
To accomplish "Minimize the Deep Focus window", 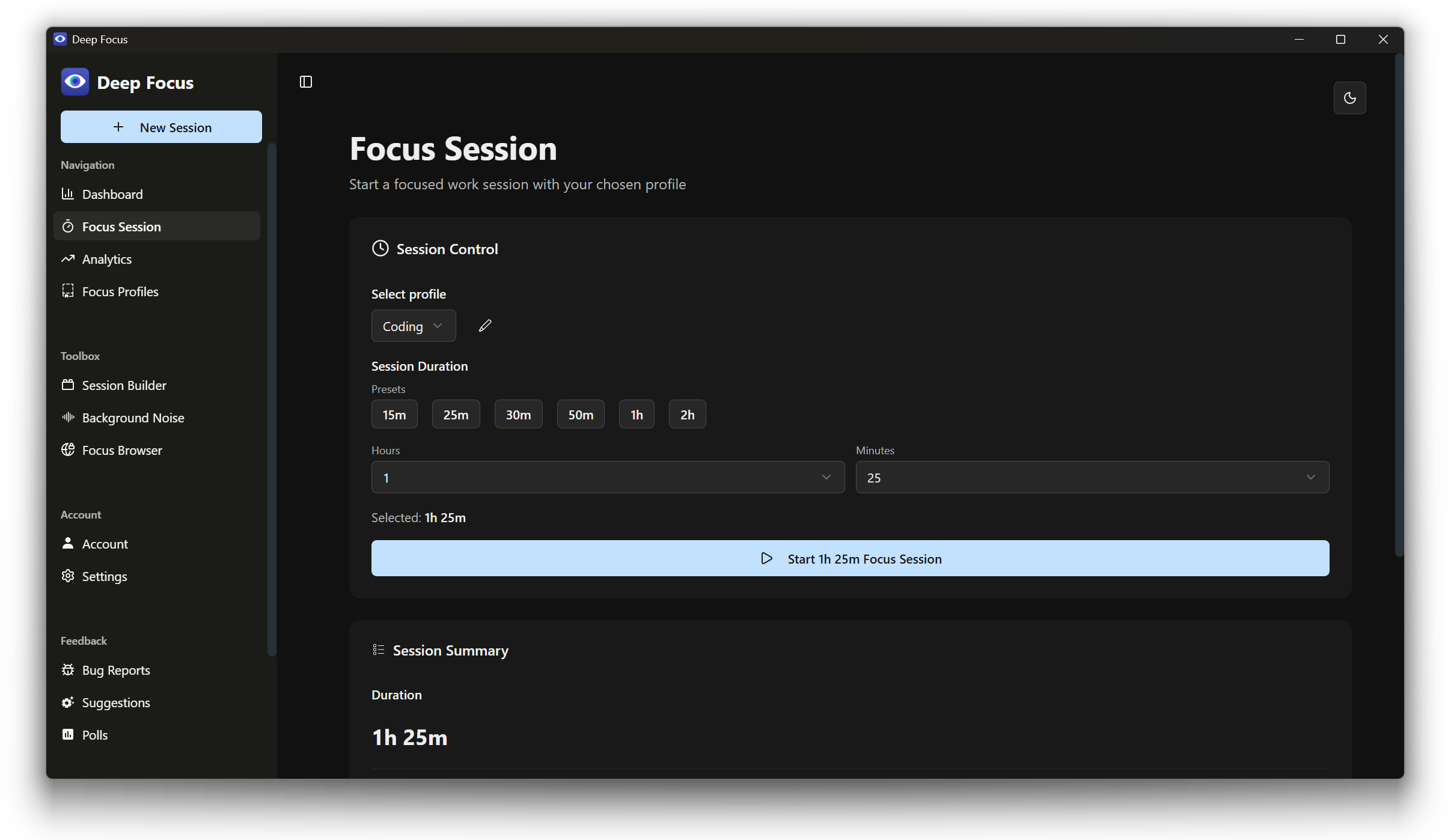I will pos(1299,39).
